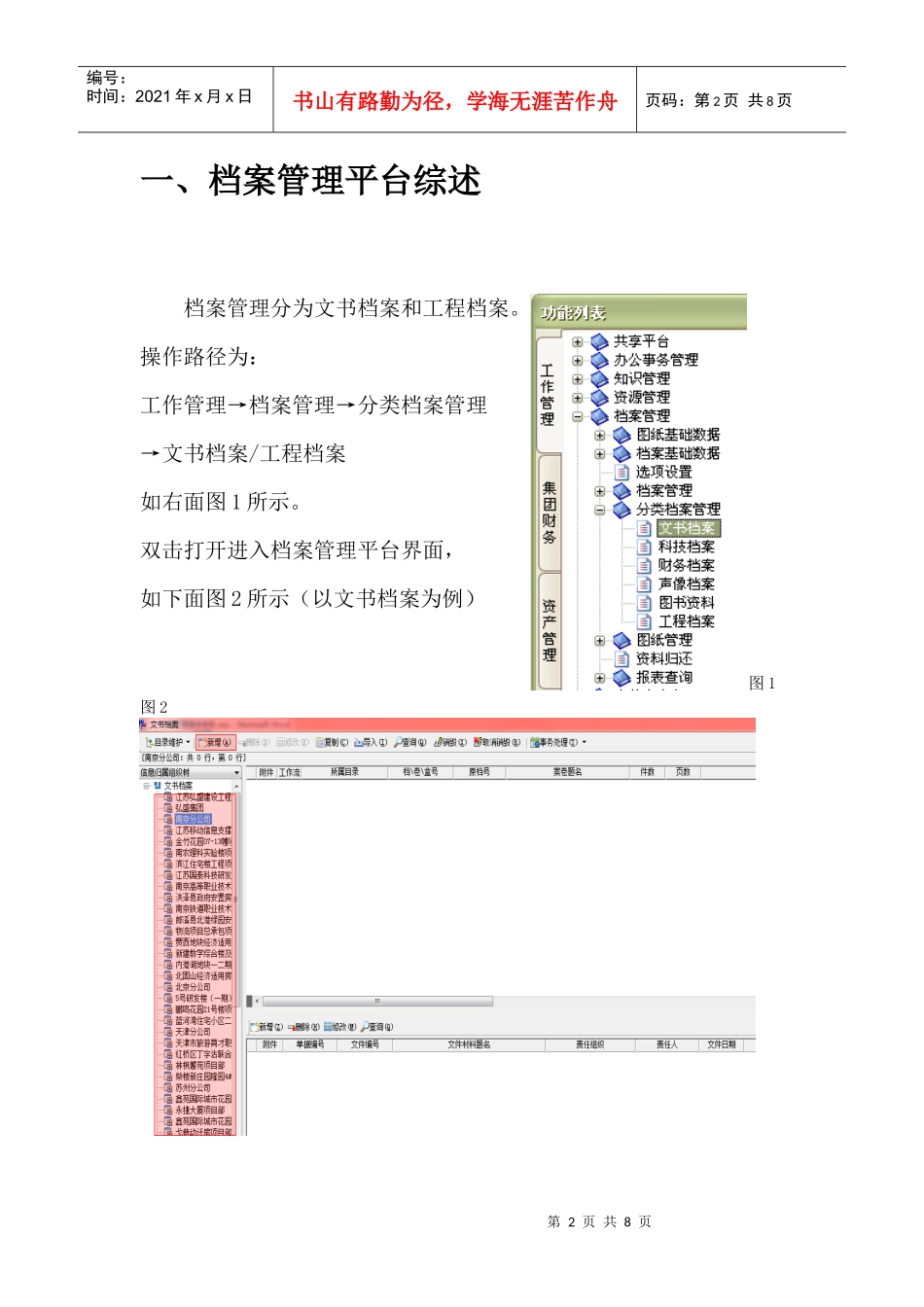
Task: Click 查询(Q) in top toolbar
Action: 409,742
